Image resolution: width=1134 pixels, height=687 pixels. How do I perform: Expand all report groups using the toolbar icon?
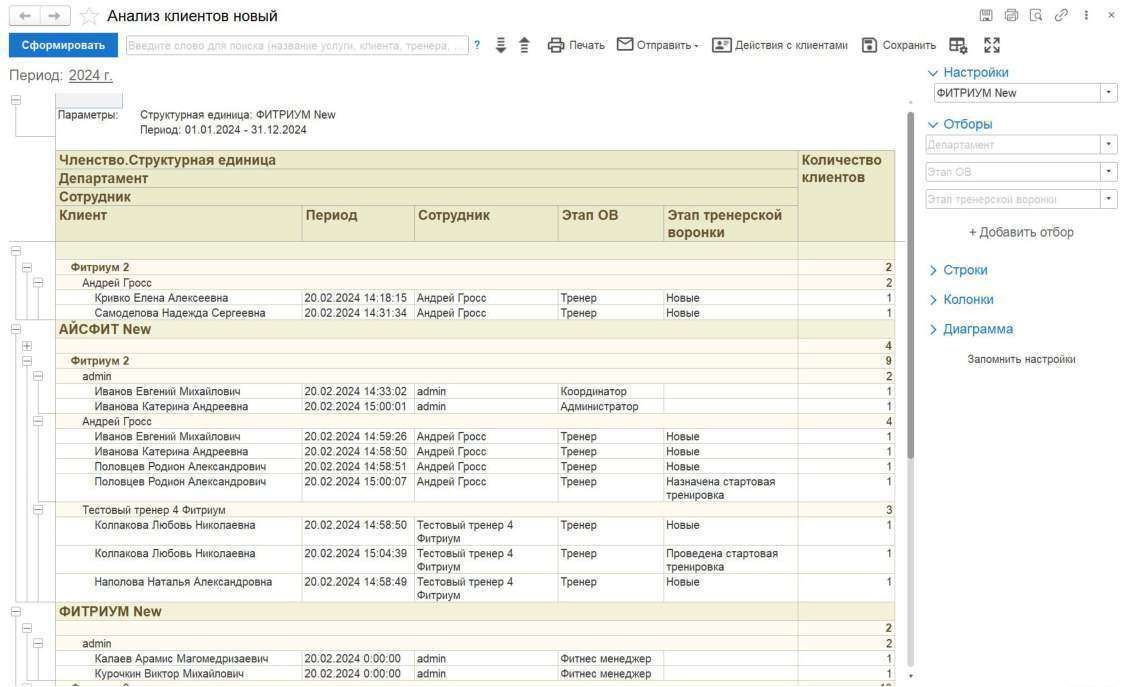pos(500,45)
